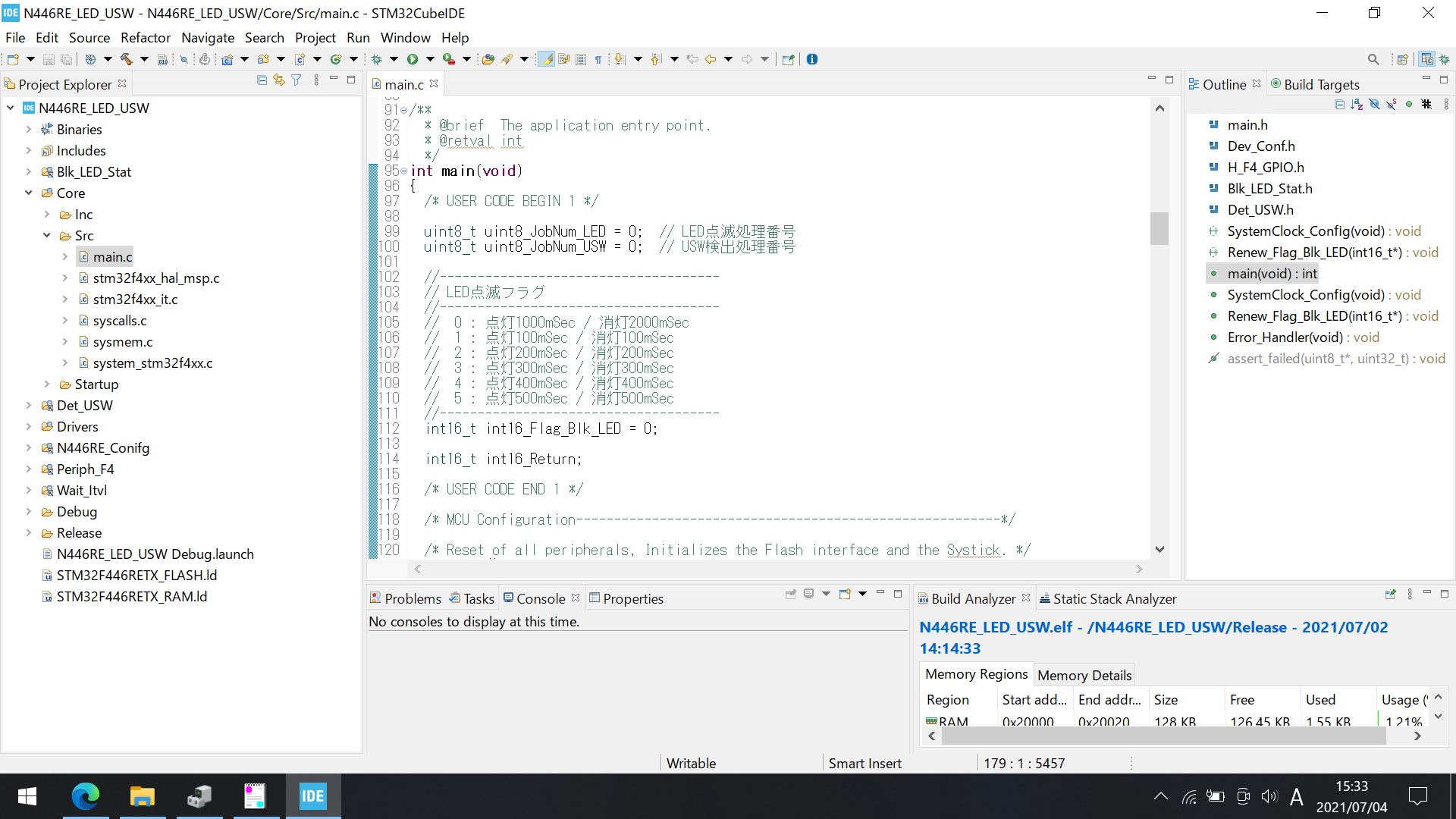This screenshot has width=1456, height=819.
Task: Collapse the Core folder
Action: tap(29, 193)
